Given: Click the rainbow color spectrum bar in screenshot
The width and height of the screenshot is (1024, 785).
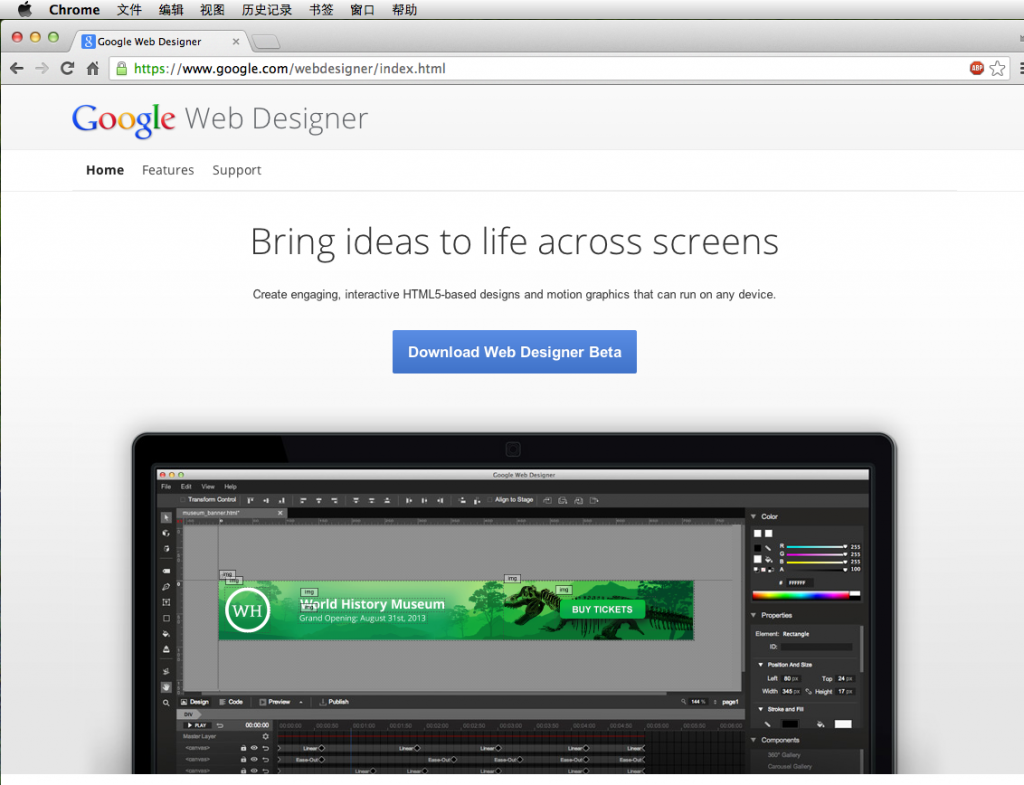Looking at the screenshot, I should [806, 595].
